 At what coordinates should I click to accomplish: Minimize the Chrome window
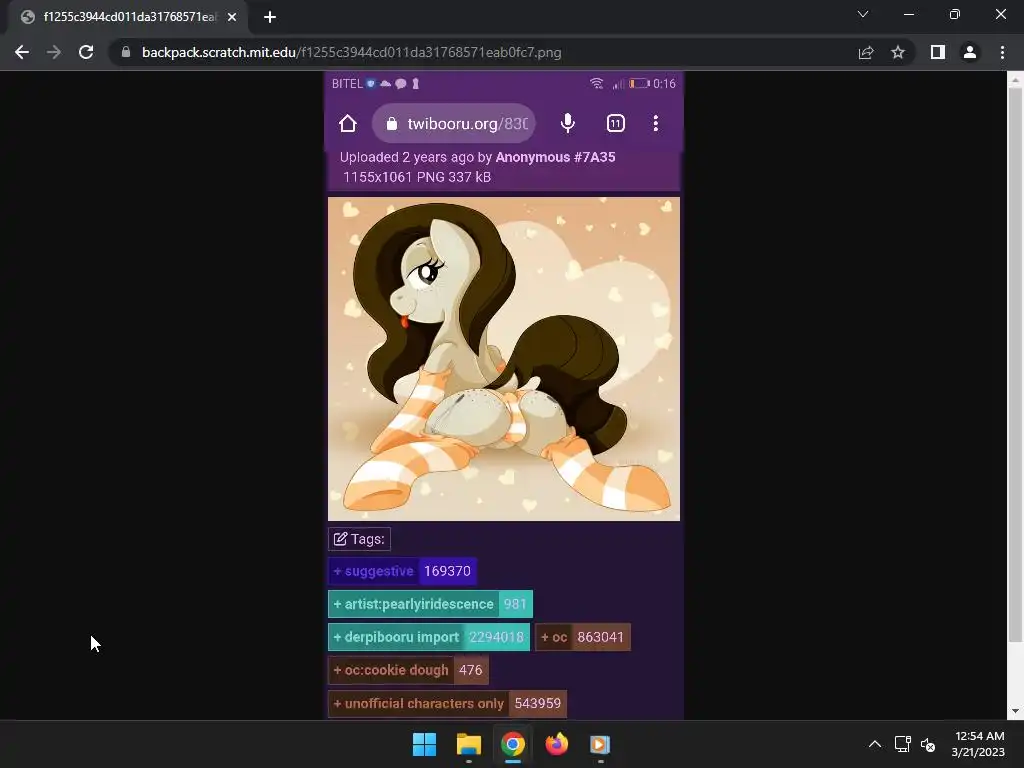[x=908, y=14]
